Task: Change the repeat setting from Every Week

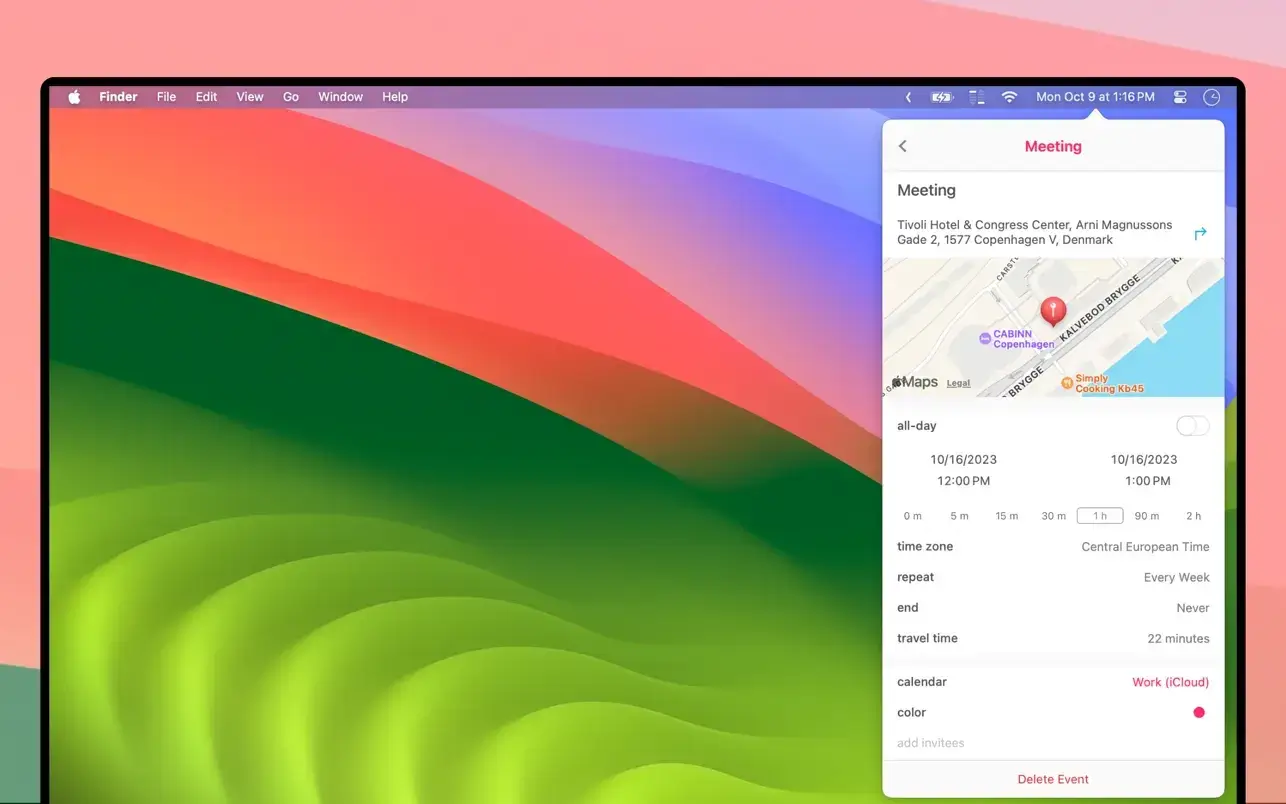Action: (1177, 577)
